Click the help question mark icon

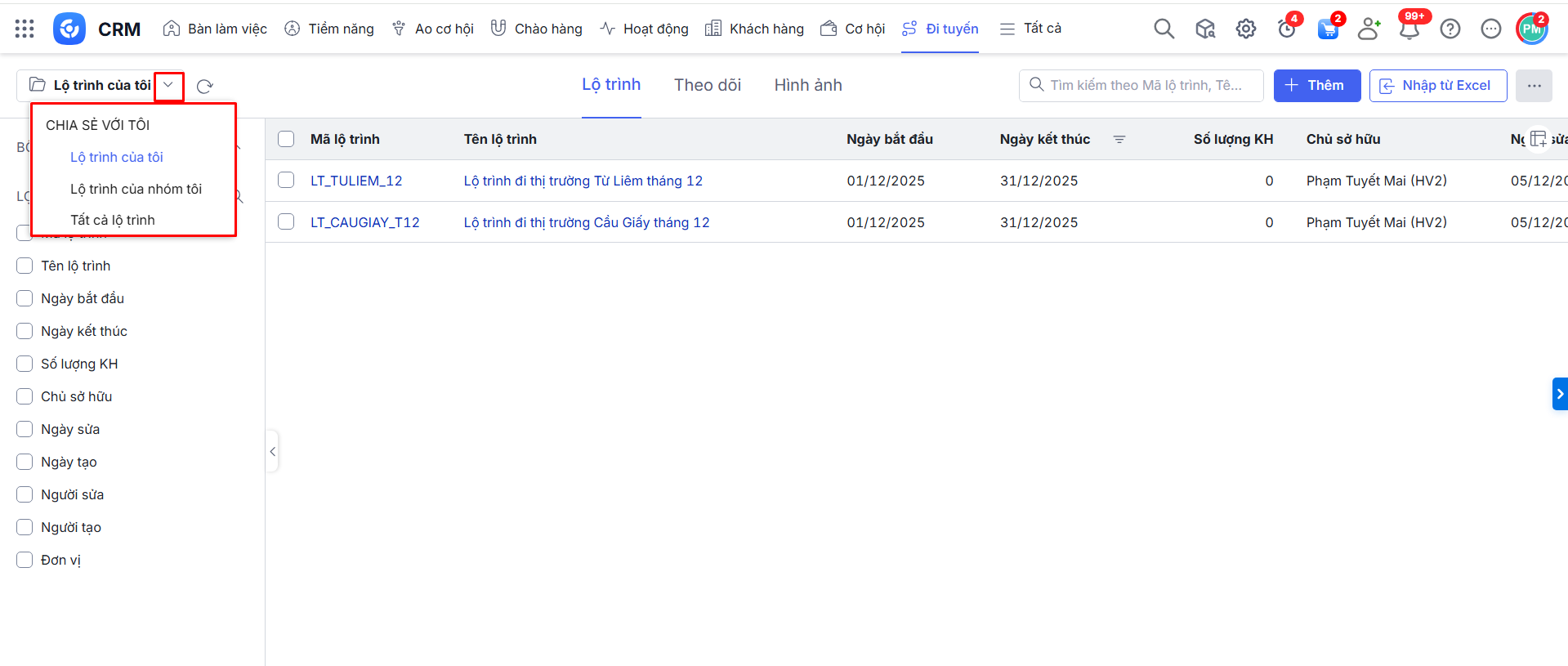tap(1450, 29)
